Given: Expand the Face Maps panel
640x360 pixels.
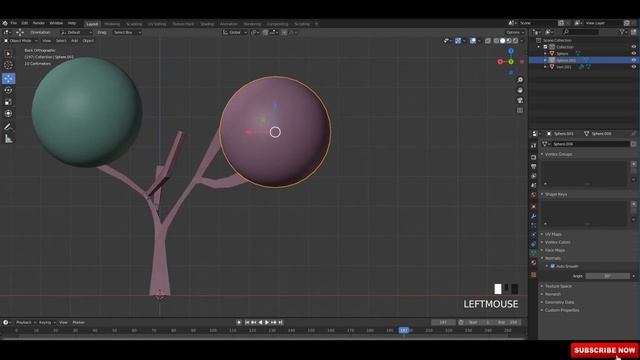Looking at the screenshot, I should (x=554, y=250).
